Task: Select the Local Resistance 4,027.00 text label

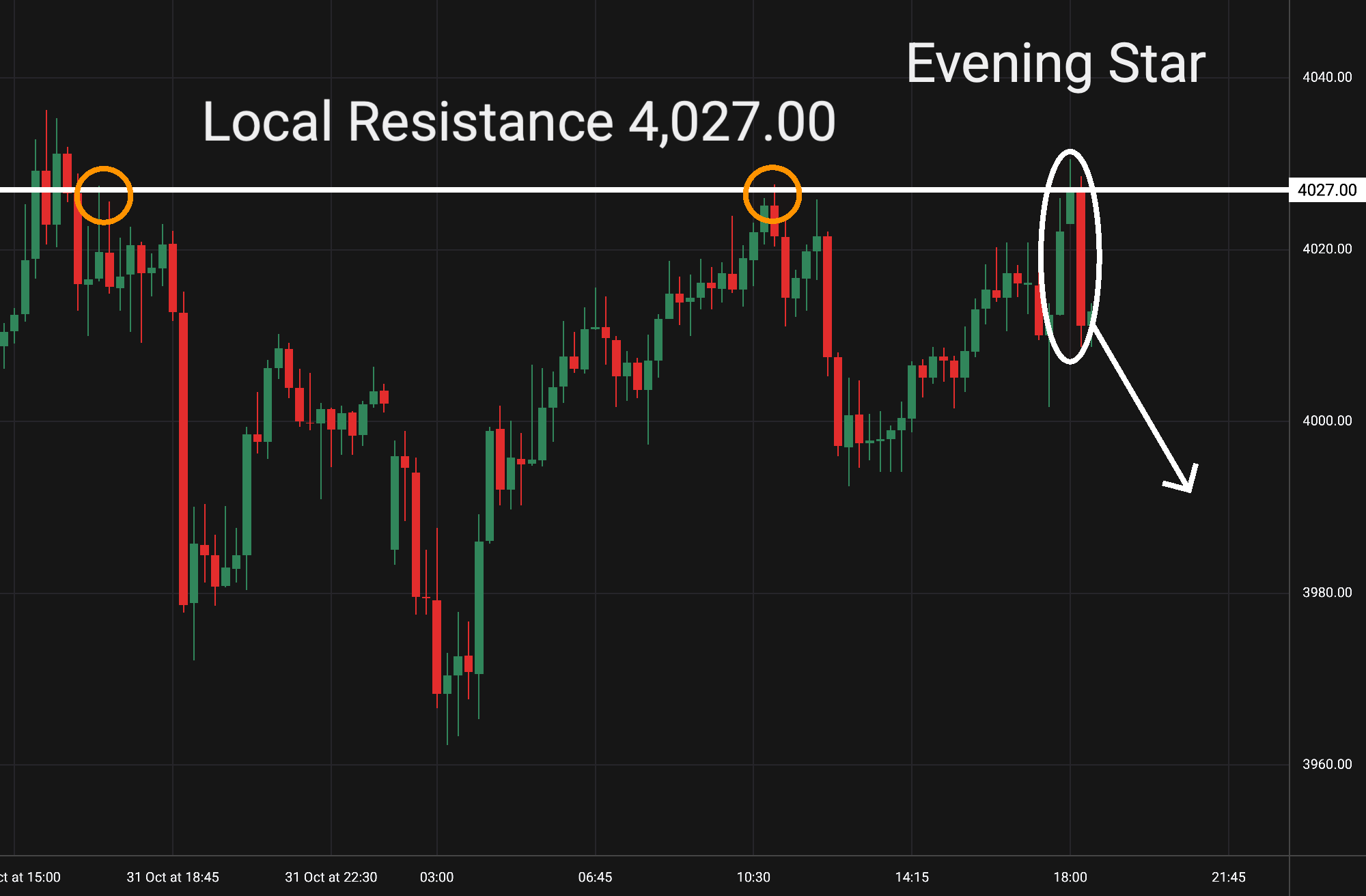Action: tap(518, 122)
